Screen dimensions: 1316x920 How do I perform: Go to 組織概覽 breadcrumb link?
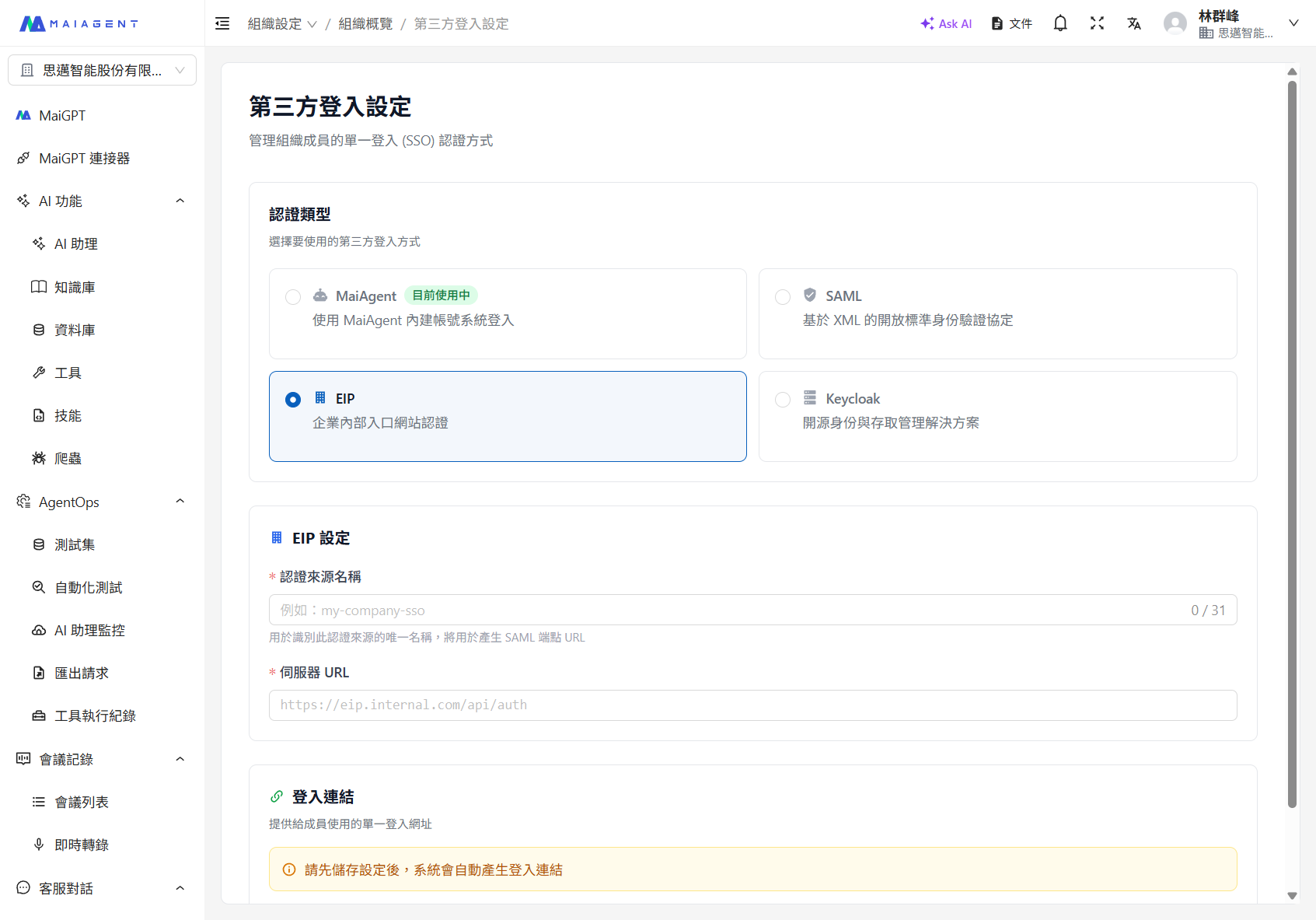pyautogui.click(x=365, y=23)
